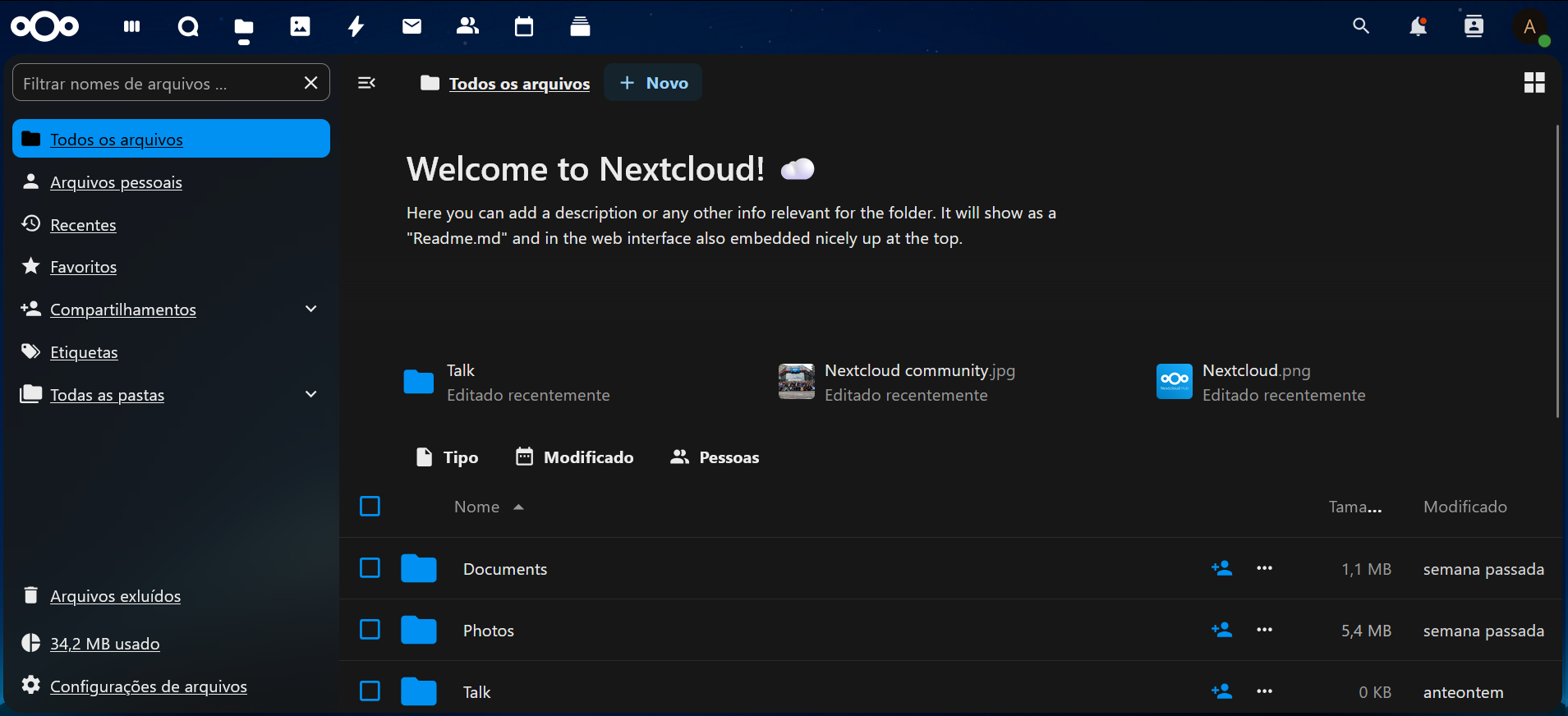Sort by Nome column
The height and width of the screenshot is (716, 1568).
[489, 507]
